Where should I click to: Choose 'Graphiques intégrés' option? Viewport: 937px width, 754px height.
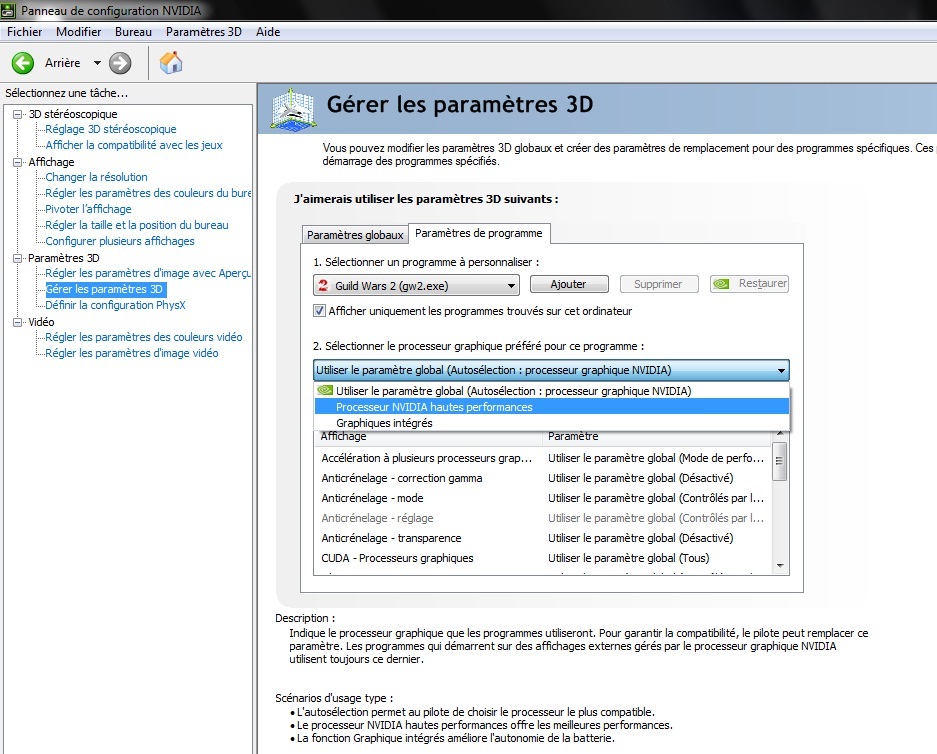click(x=552, y=423)
